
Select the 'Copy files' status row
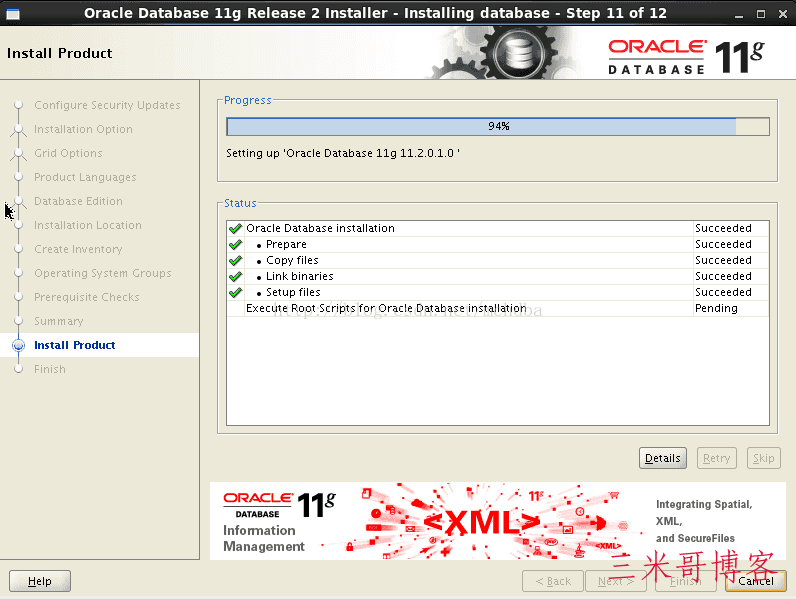pyautogui.click(x=498, y=260)
